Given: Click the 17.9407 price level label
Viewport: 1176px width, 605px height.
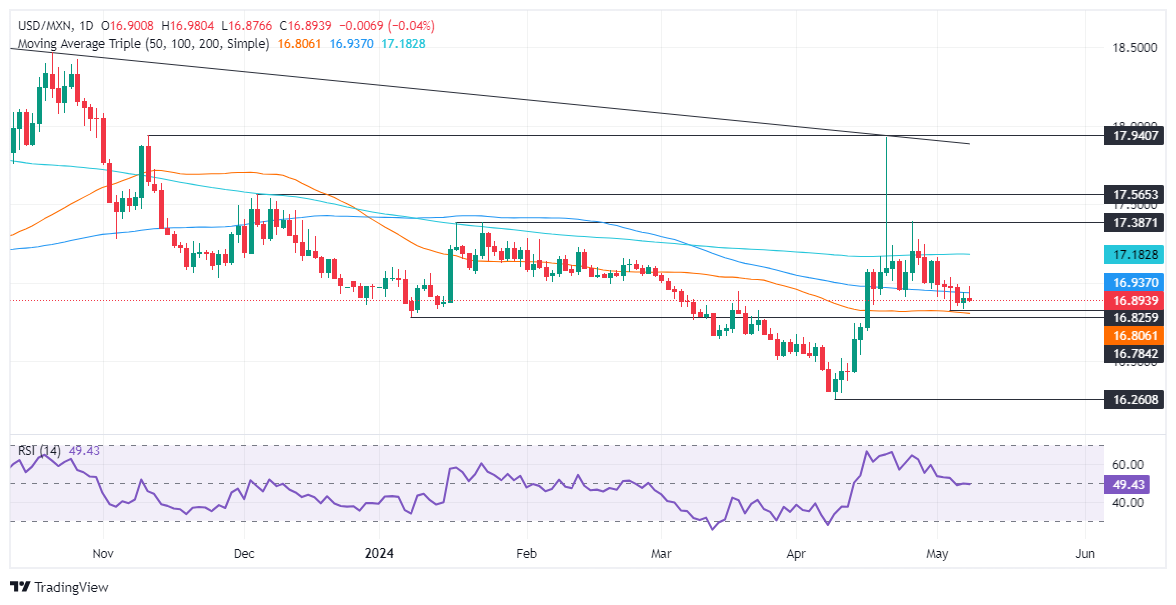Looking at the screenshot, I should point(1136,136).
